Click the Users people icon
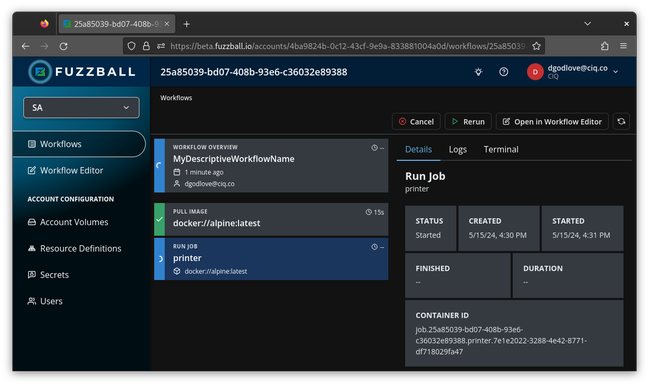This screenshot has width=650, height=386. (32, 301)
